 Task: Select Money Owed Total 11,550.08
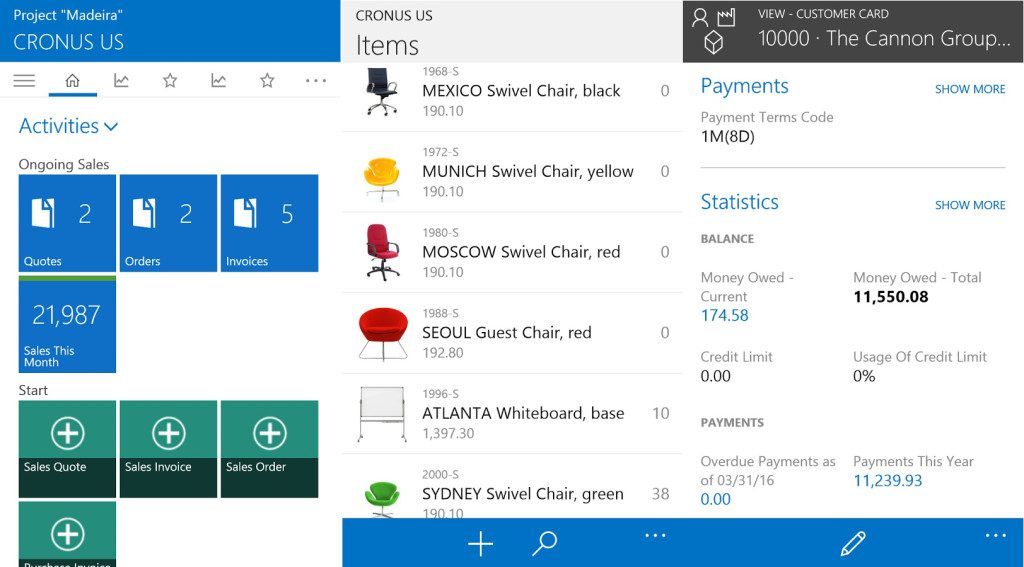pyautogui.click(x=891, y=297)
